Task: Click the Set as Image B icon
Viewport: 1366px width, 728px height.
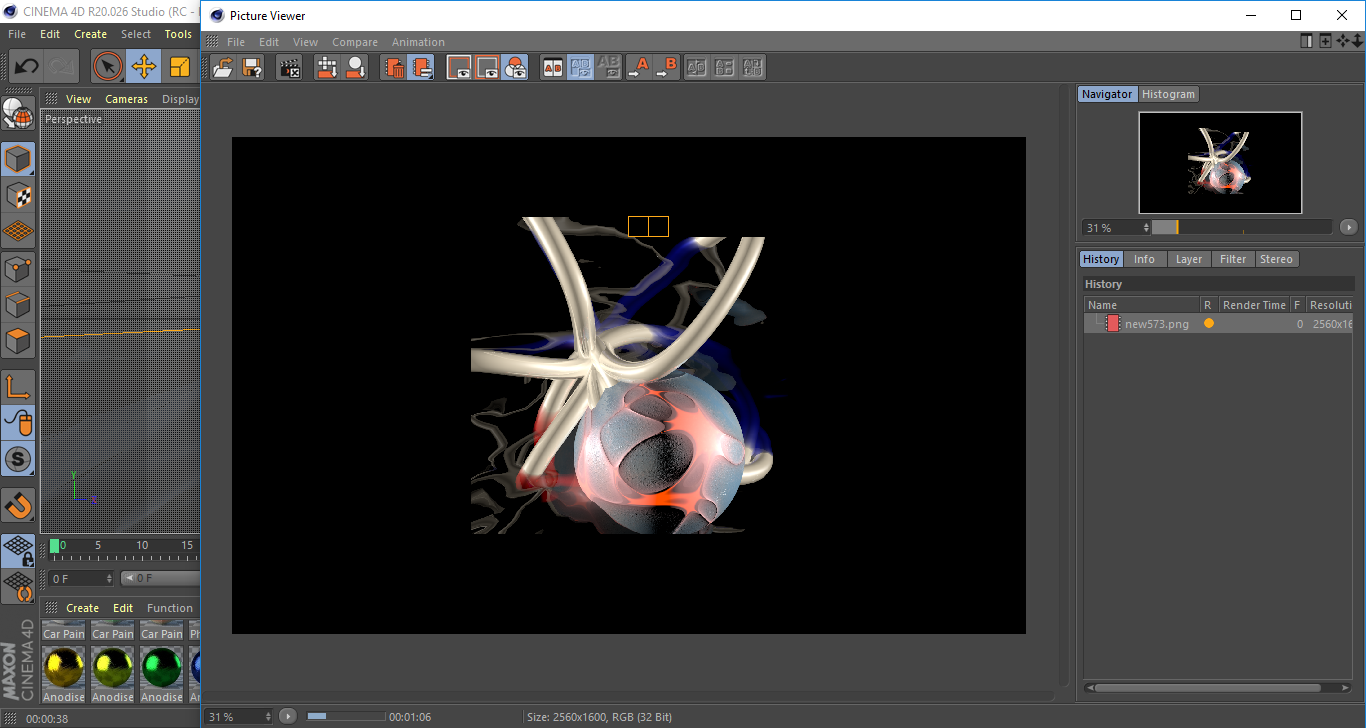Action: [x=666, y=67]
